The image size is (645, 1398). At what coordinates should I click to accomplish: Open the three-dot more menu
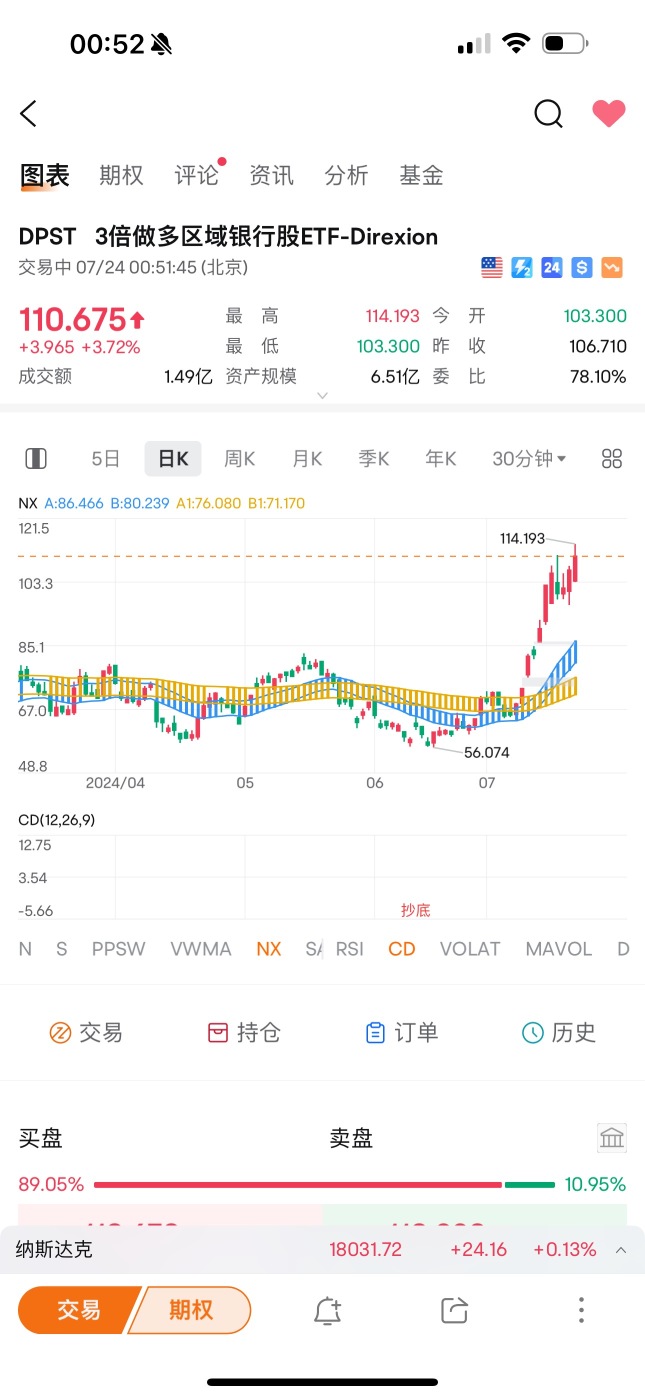coord(581,1310)
